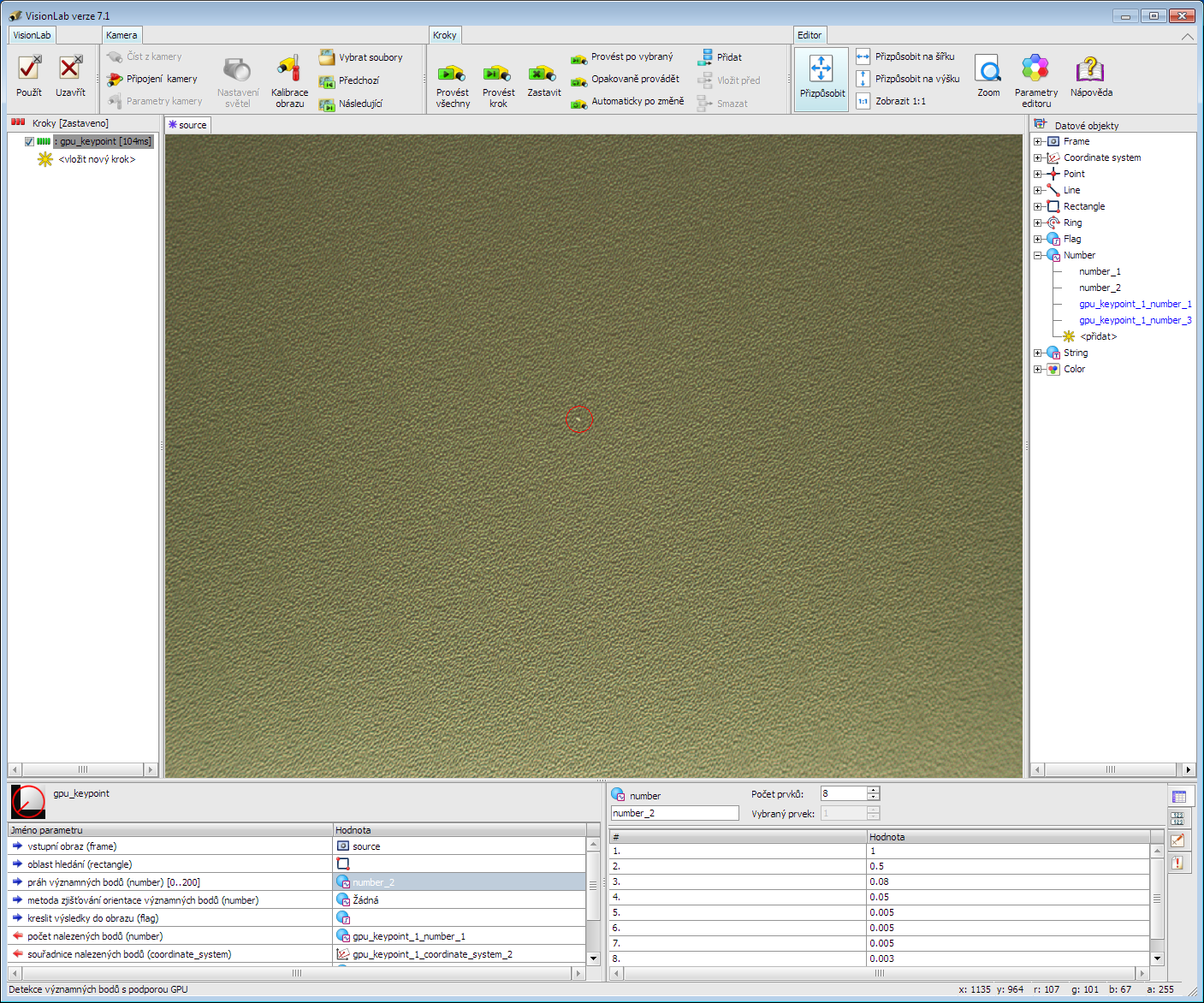Click the Uzavřít red cross icon
The width and height of the screenshot is (1204, 1003).
click(x=70, y=68)
